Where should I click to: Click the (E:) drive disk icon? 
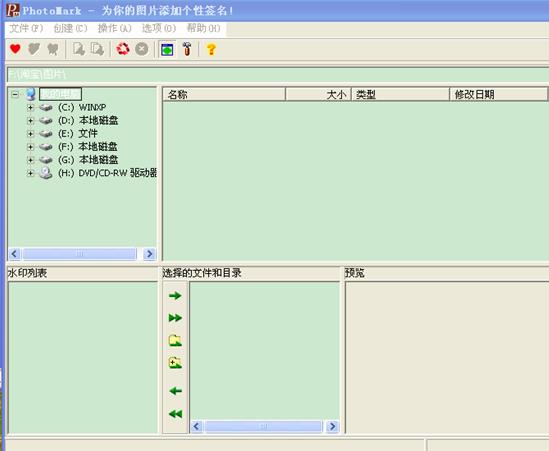(x=46, y=134)
